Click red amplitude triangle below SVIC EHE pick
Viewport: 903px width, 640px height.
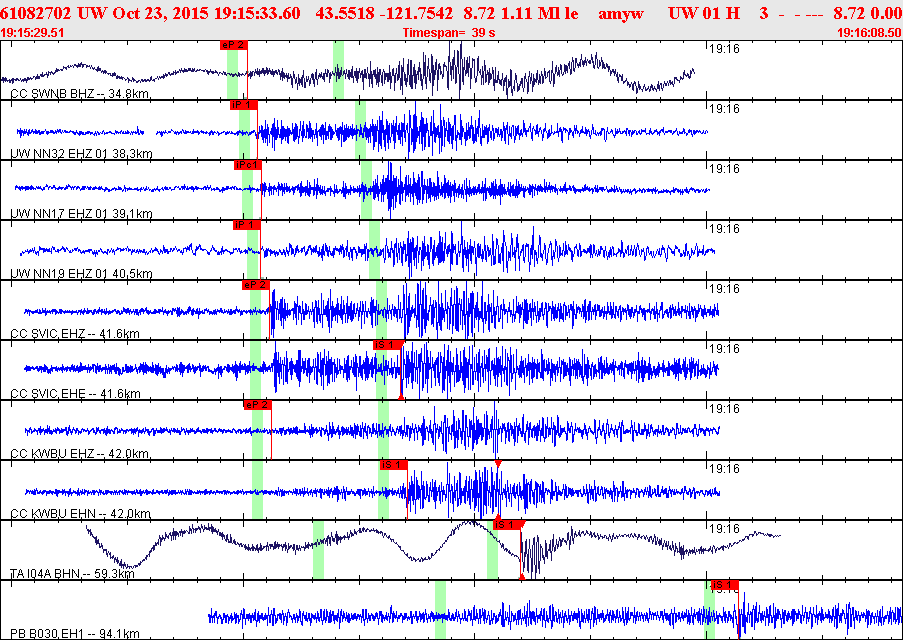(x=401, y=396)
